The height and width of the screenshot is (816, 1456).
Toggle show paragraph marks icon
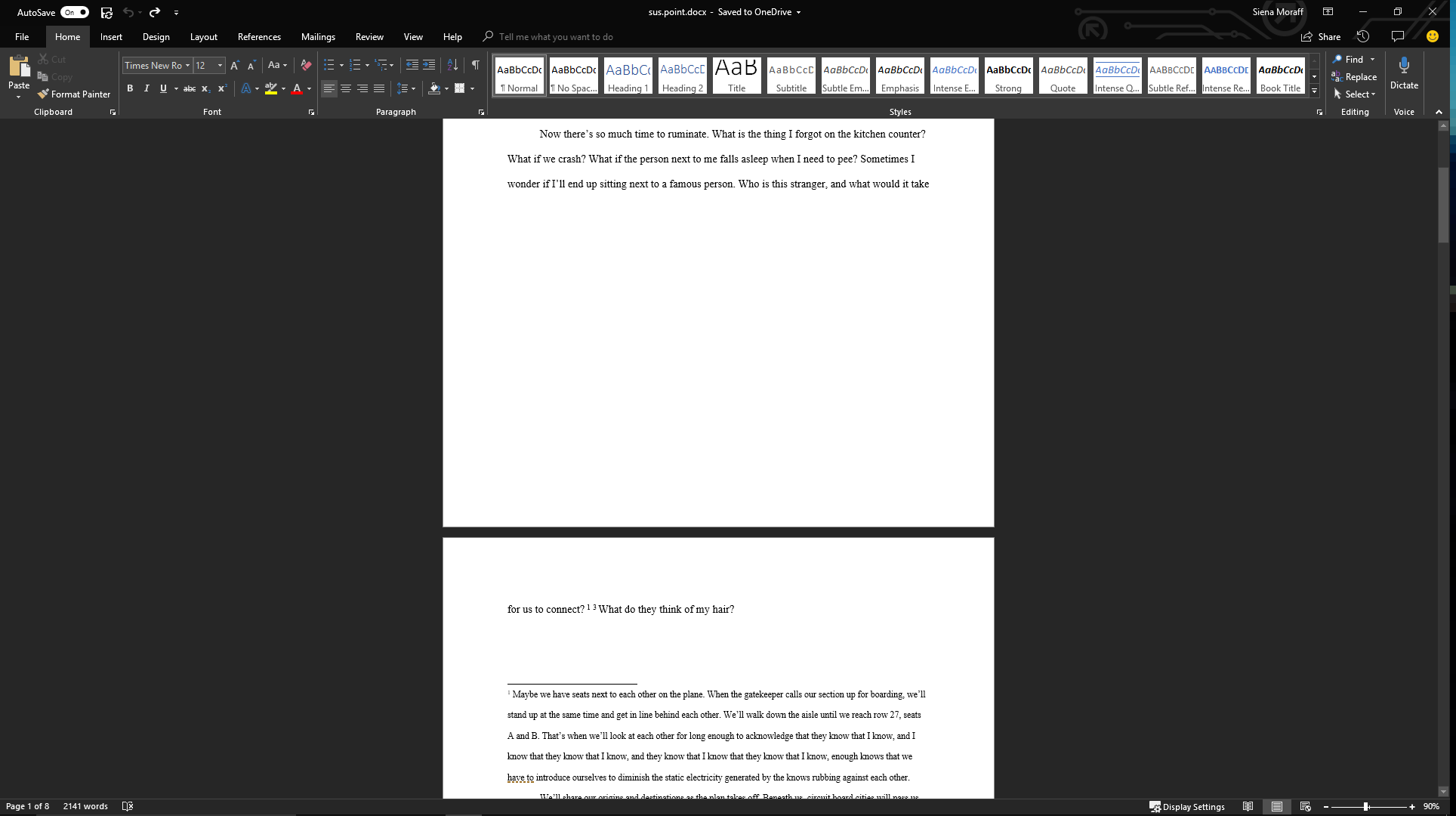point(475,65)
